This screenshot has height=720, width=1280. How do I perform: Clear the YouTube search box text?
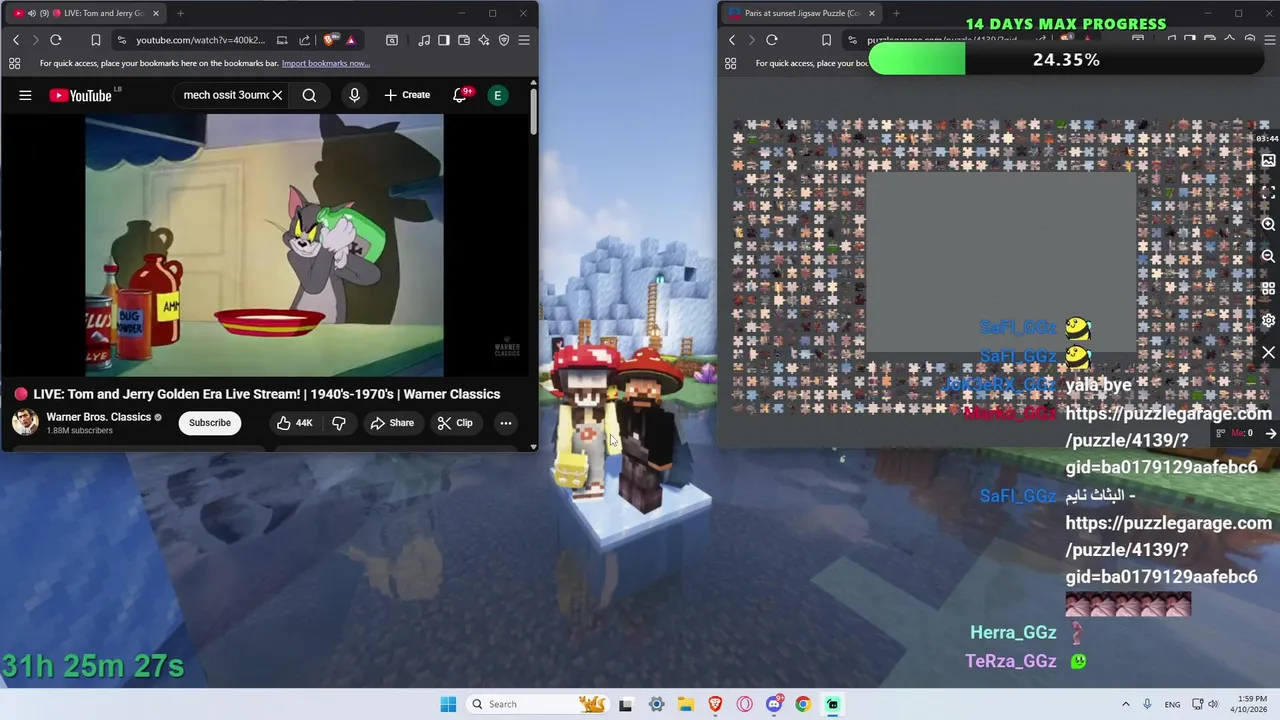click(277, 95)
